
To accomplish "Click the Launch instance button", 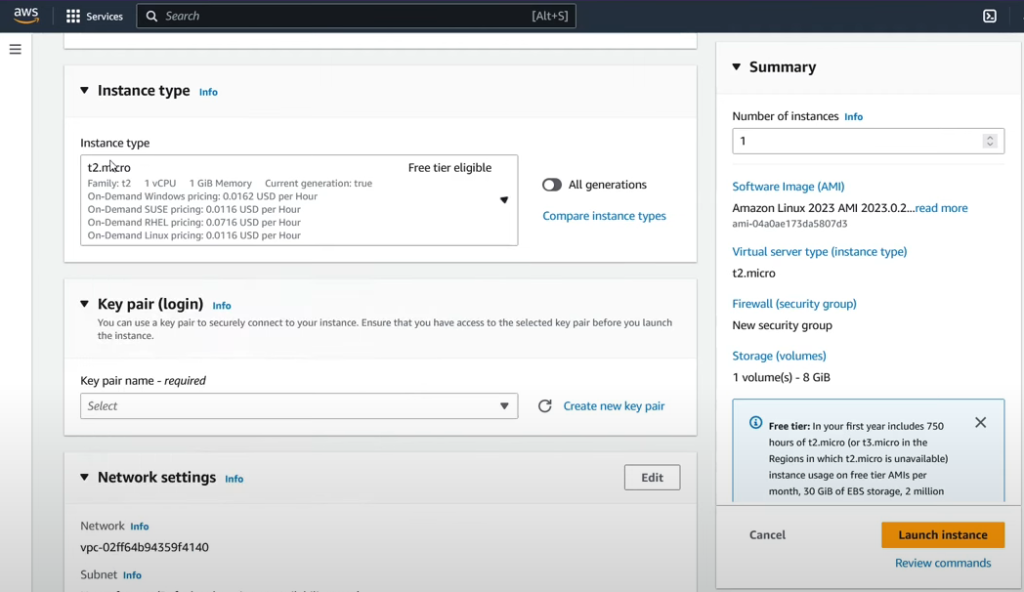I will pos(942,534).
